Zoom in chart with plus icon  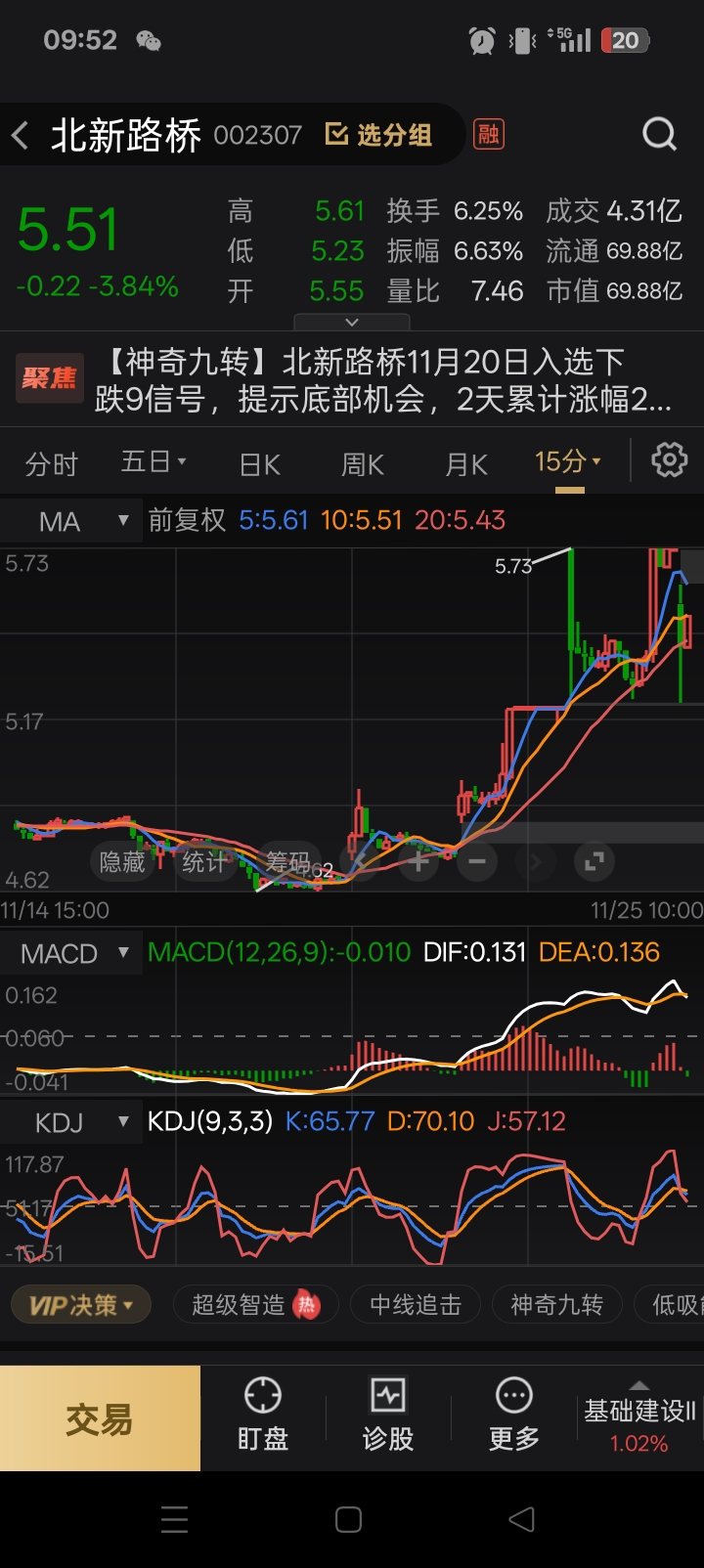[418, 861]
